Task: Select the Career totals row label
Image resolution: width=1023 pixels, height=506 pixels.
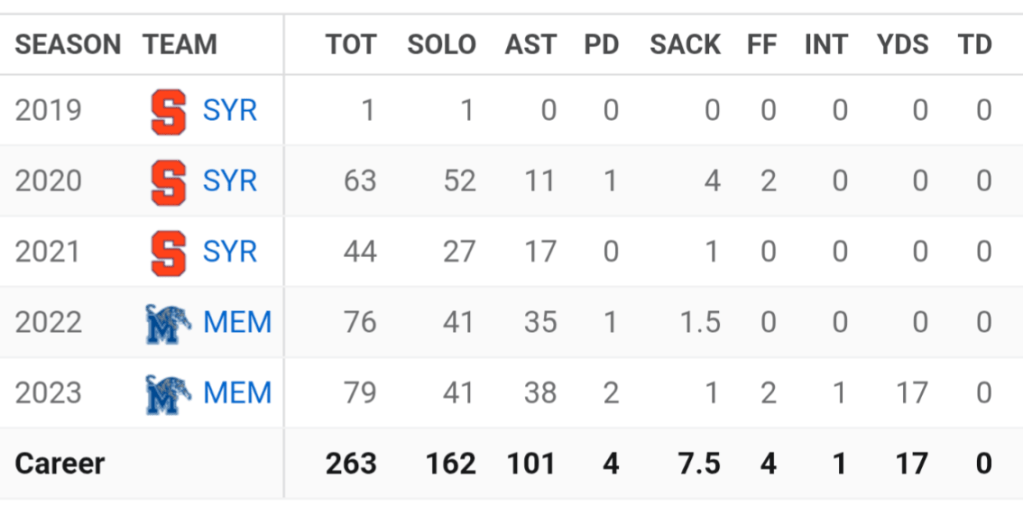Action: pos(60,464)
